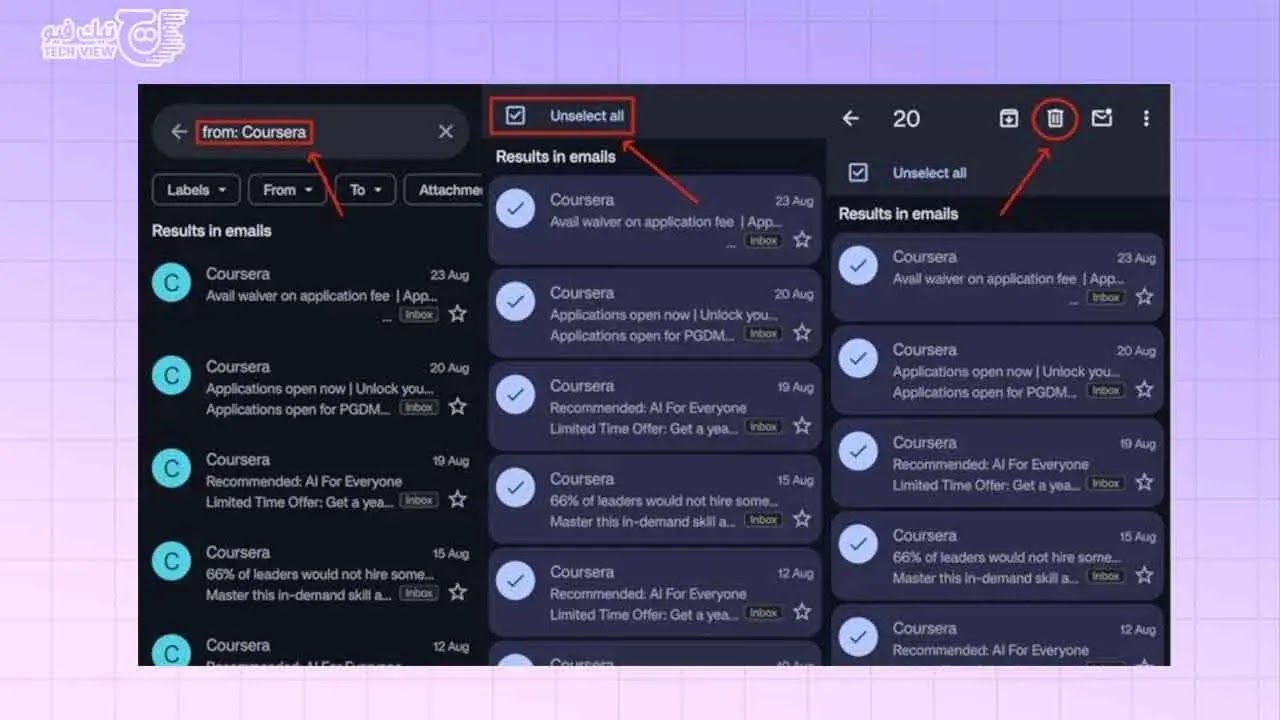Open the three-dot more options menu
The height and width of the screenshot is (720, 1280).
(x=1146, y=119)
